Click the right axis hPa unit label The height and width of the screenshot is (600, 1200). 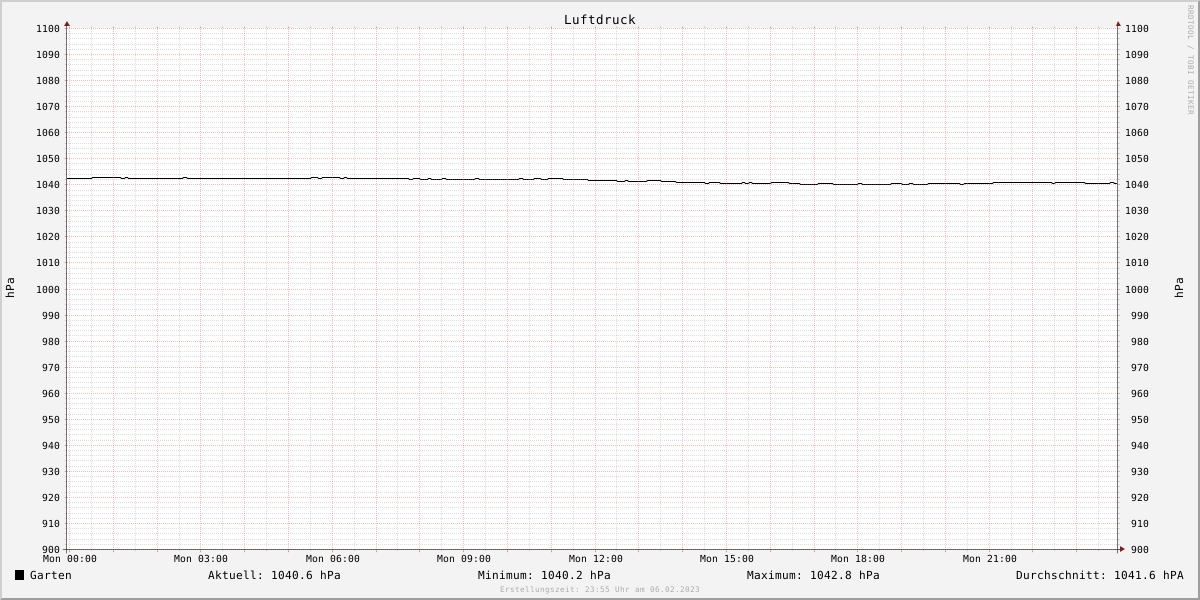(x=1179, y=288)
